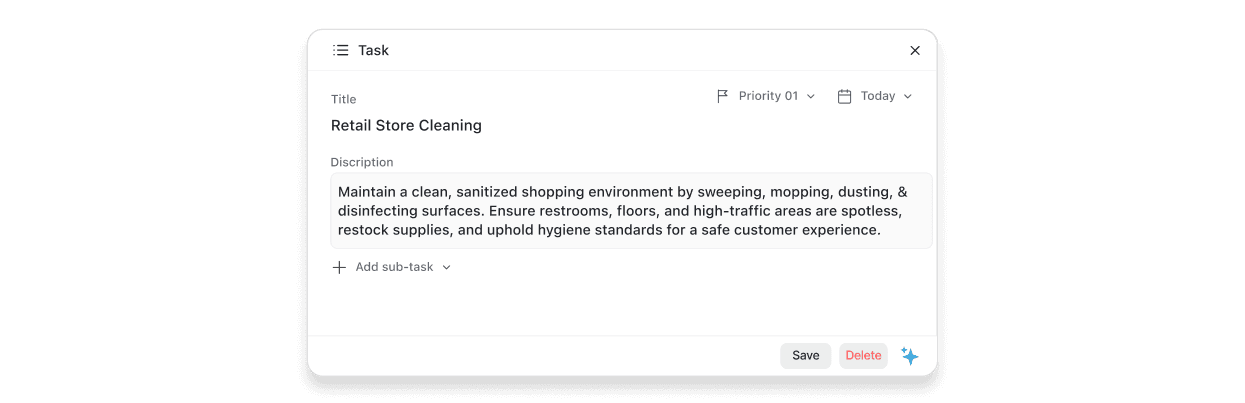This screenshot has width=1245, height=403.
Task: Expand the Add sub-task chevron
Action: point(447,268)
